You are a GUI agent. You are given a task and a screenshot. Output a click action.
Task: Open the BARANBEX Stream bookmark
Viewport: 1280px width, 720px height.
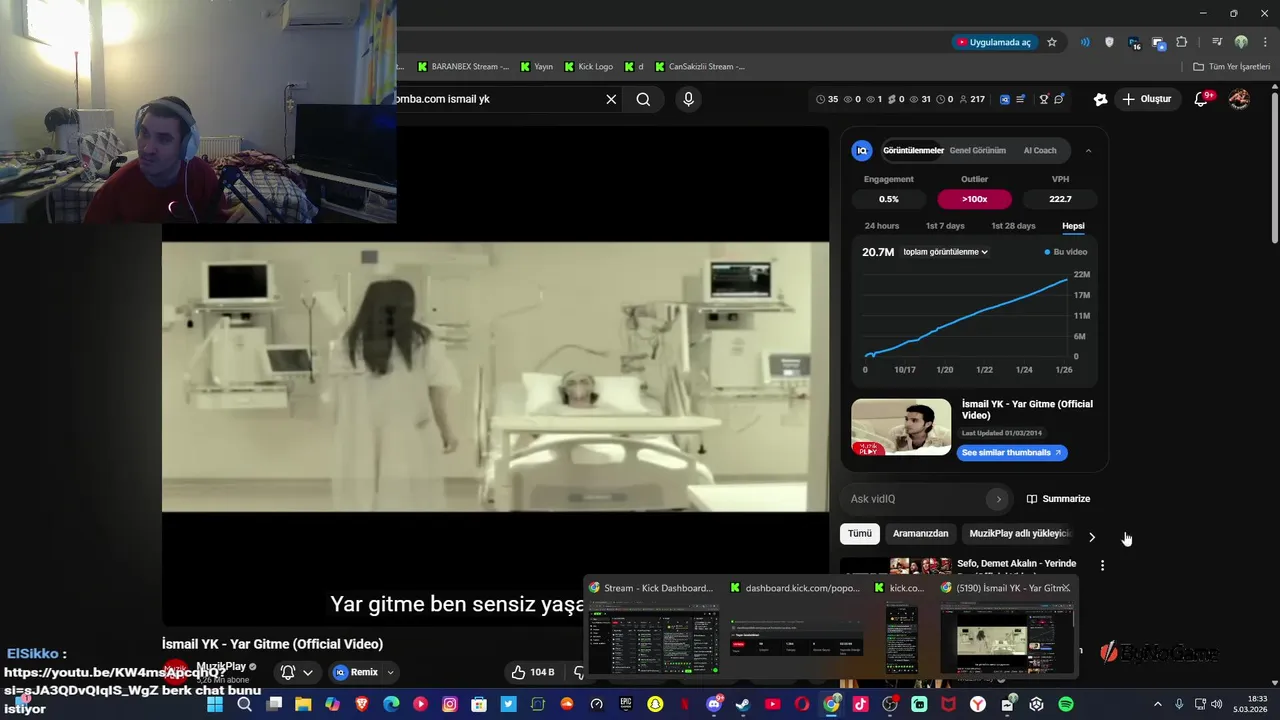pyautogui.click(x=463, y=67)
